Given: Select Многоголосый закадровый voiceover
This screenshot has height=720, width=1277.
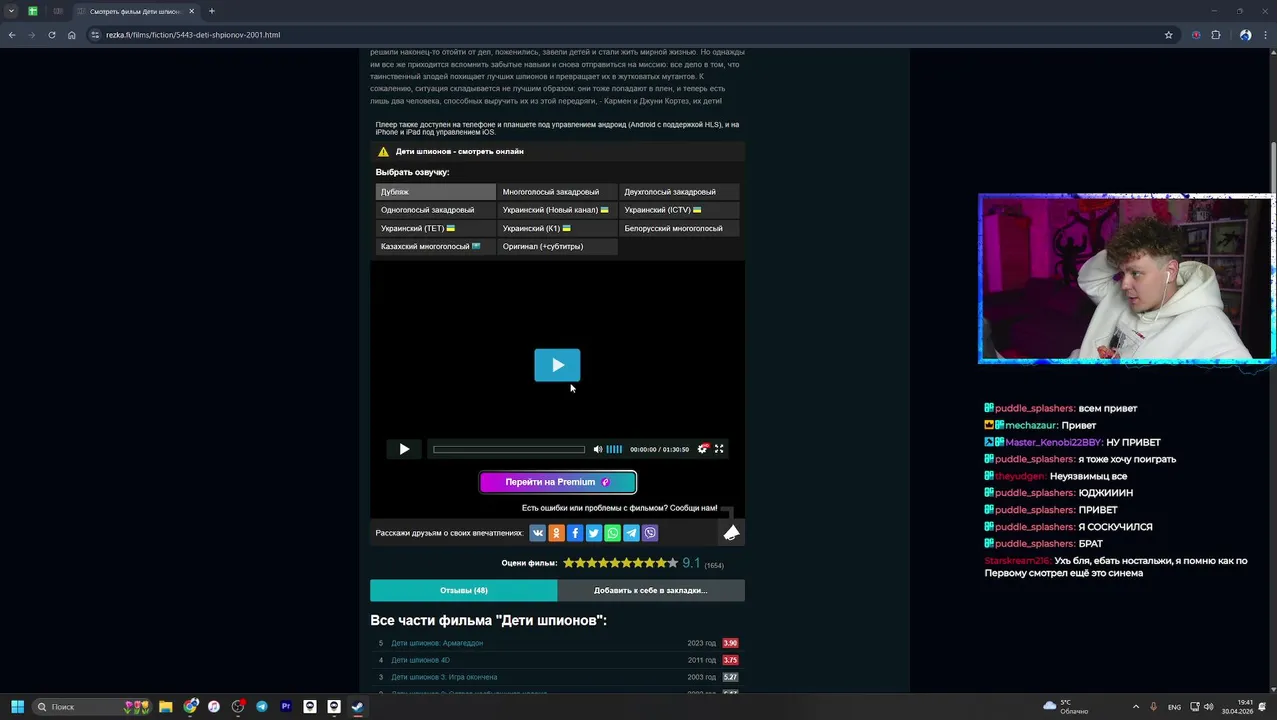Looking at the screenshot, I should [557, 192].
